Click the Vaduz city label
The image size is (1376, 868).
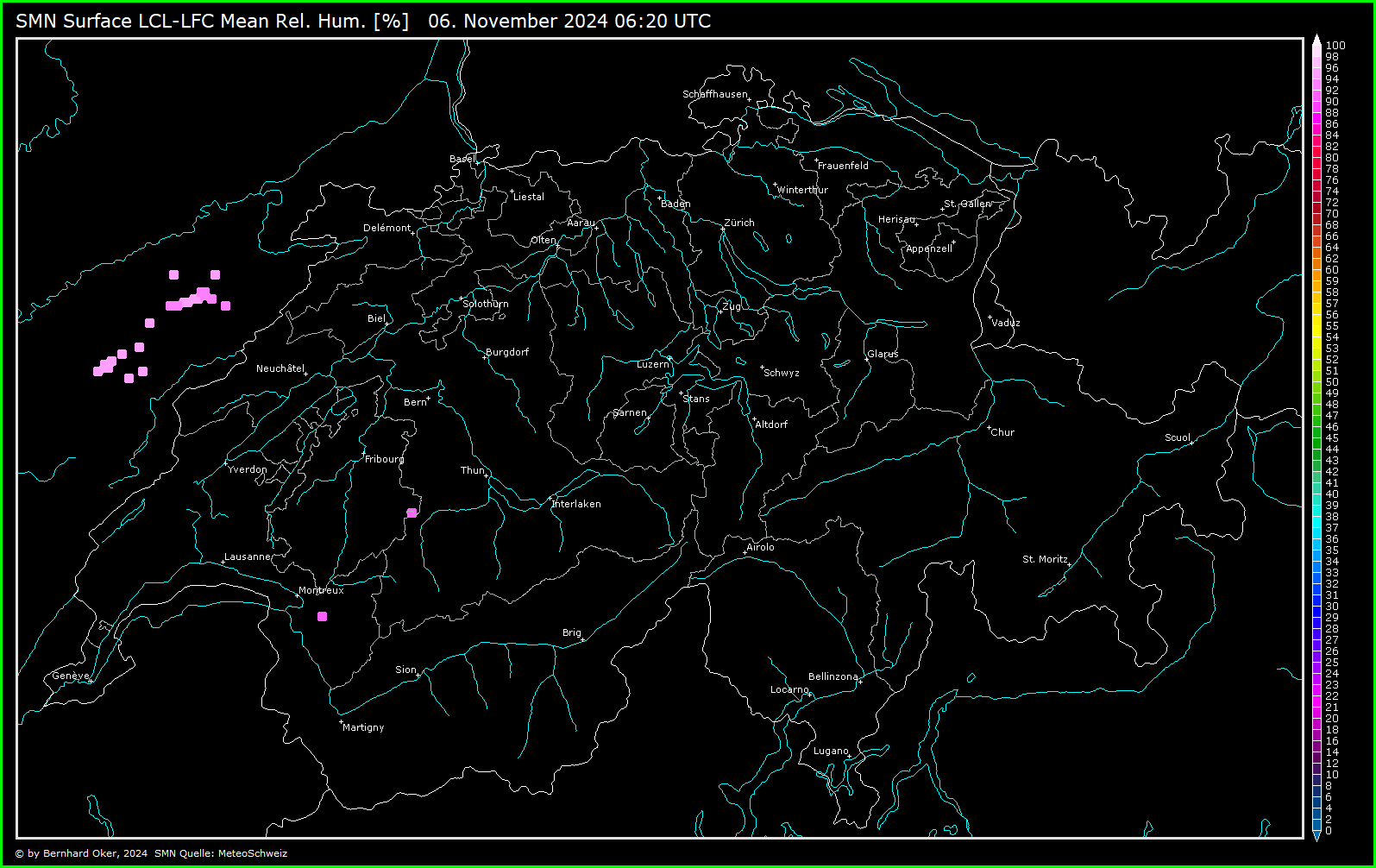pos(1006,323)
